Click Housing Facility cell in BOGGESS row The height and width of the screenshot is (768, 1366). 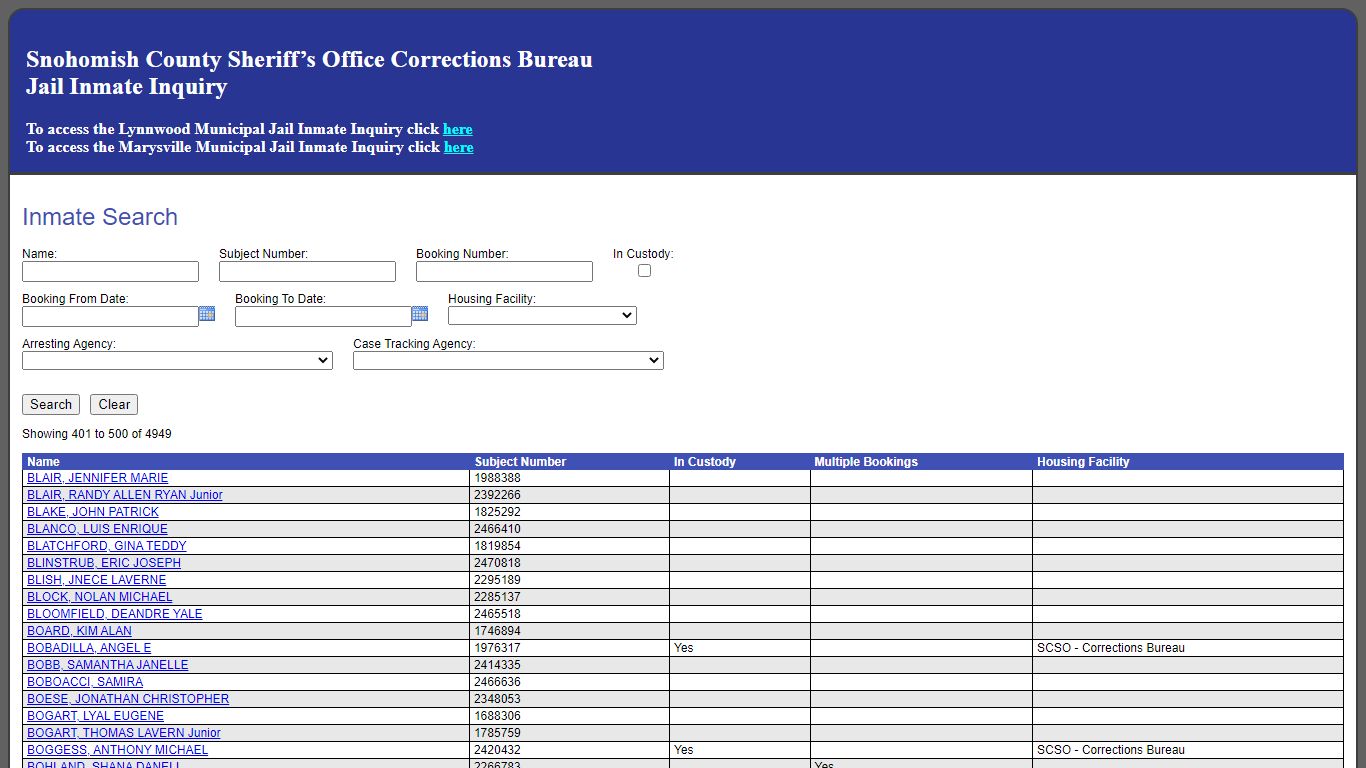click(1188, 750)
